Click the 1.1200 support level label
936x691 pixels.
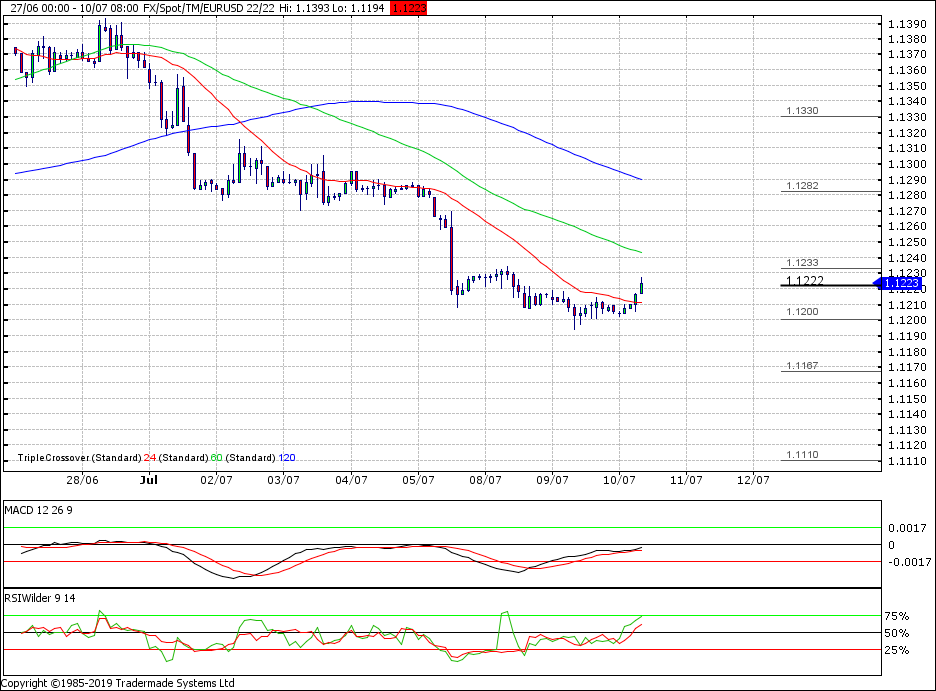[802, 312]
